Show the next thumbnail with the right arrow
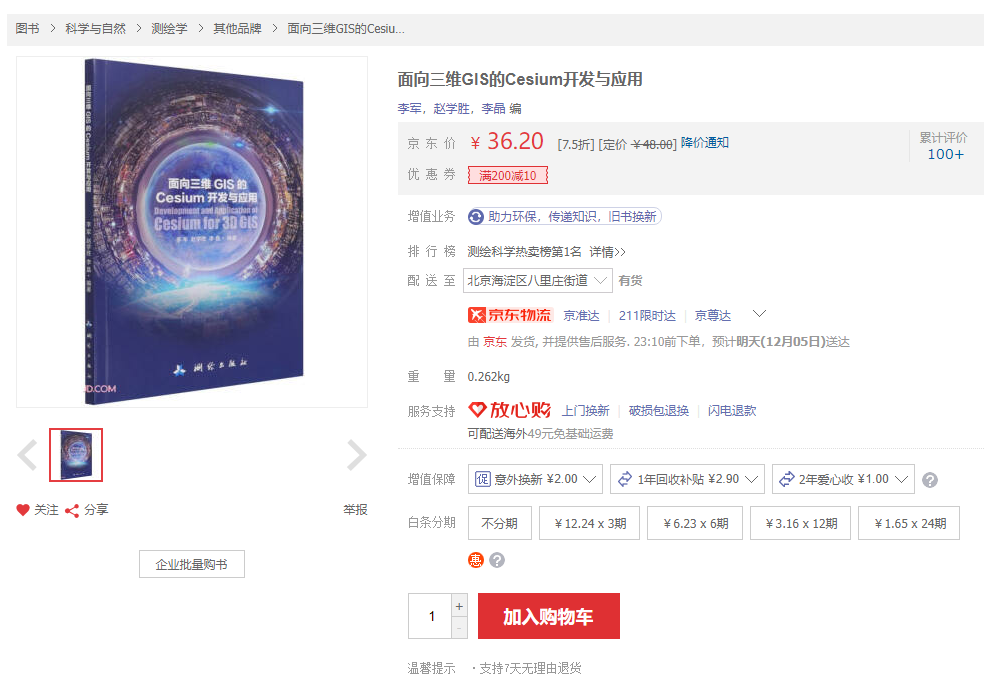 click(x=356, y=455)
